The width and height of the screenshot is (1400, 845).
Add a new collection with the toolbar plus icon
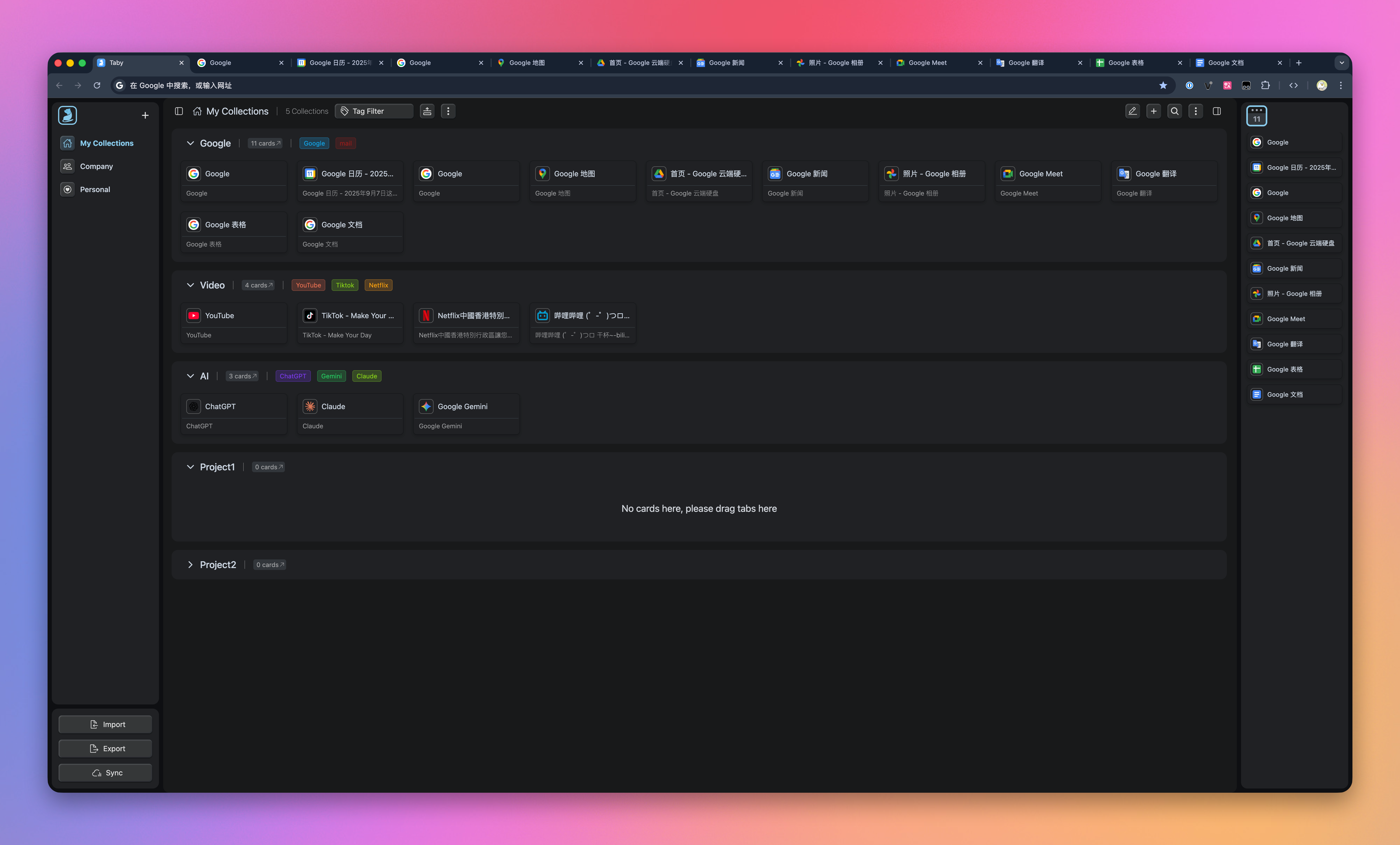click(1154, 111)
